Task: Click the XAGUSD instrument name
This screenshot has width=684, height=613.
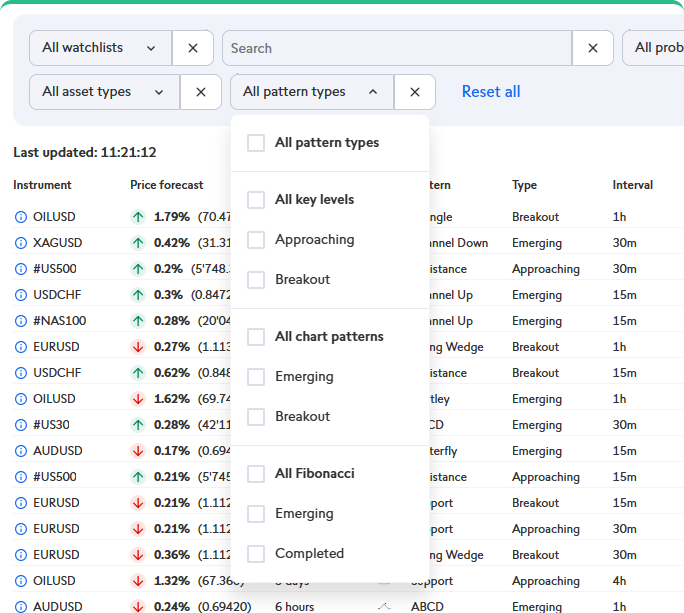Action: coord(58,243)
